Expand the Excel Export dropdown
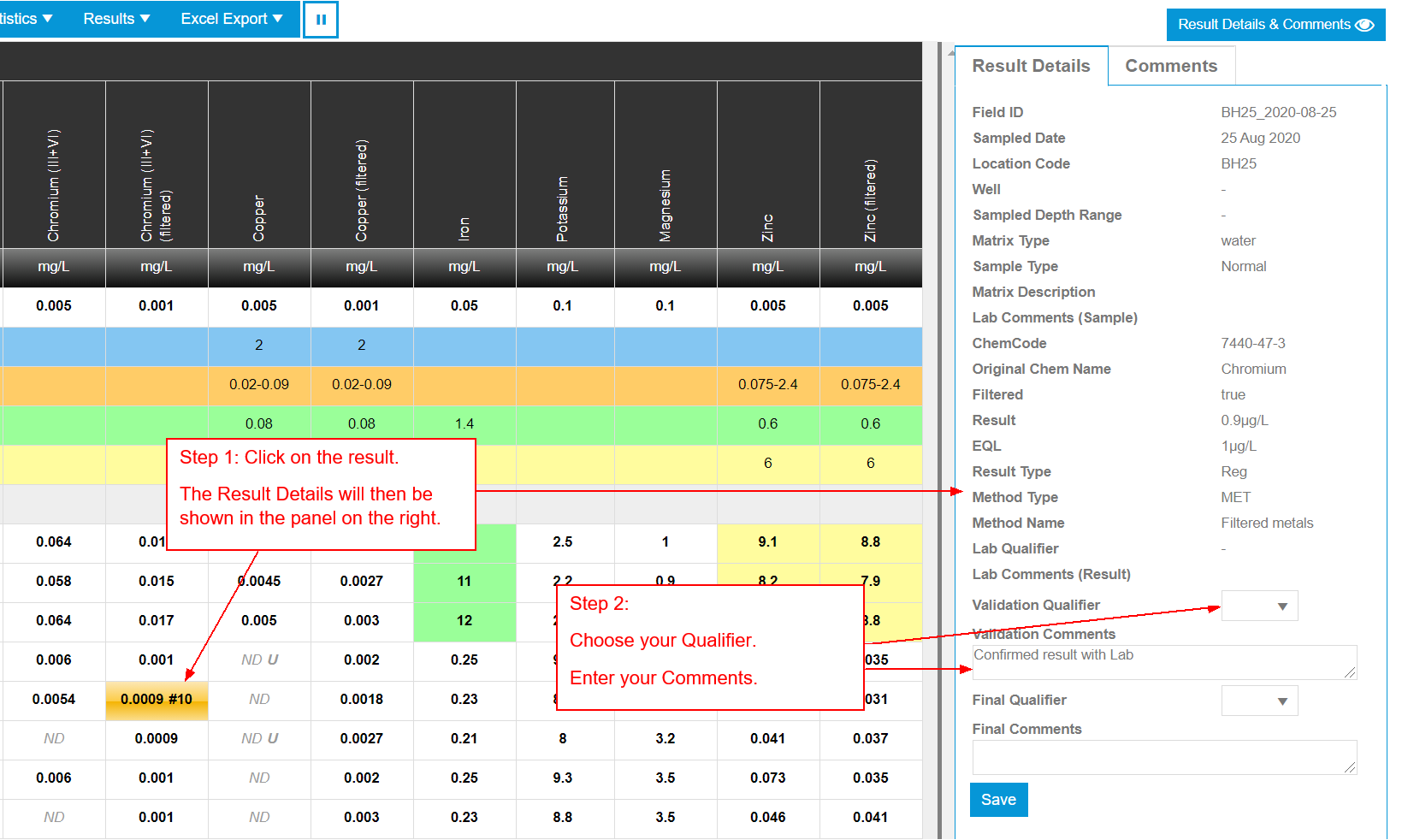This screenshot has height=840, width=1408. click(x=229, y=18)
